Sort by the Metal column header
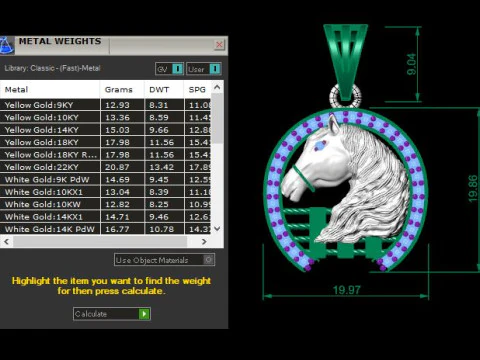 (x=50, y=90)
